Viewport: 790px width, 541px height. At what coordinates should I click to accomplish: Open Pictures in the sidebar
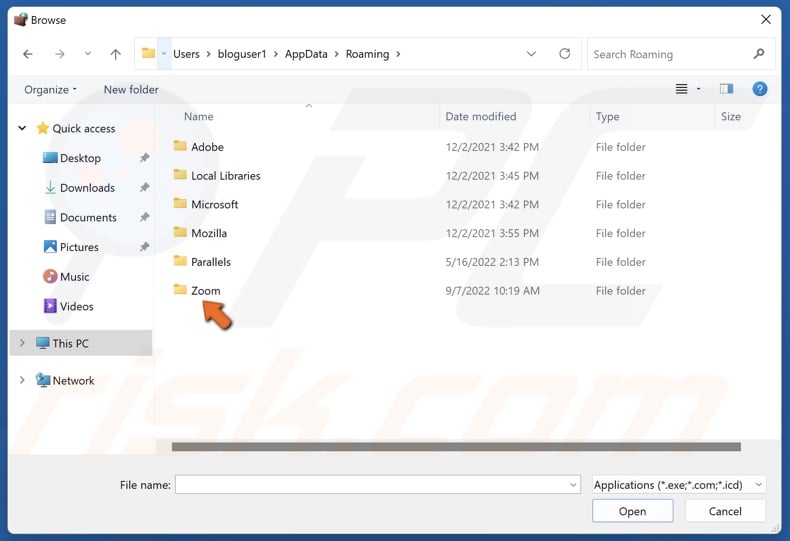[x=79, y=247]
